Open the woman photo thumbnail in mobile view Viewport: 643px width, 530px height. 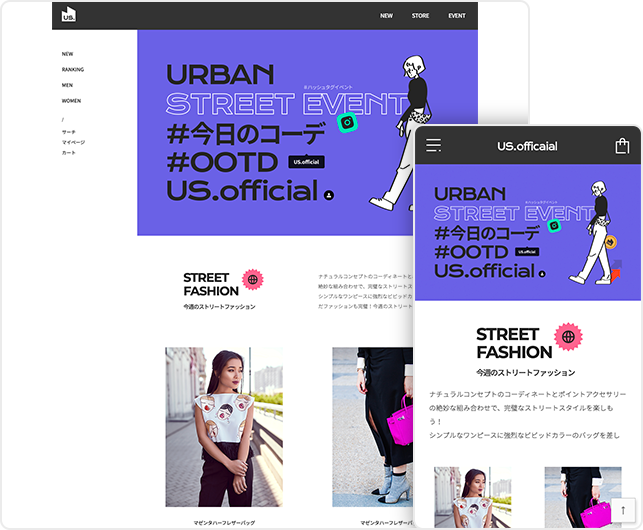[x=473, y=497]
